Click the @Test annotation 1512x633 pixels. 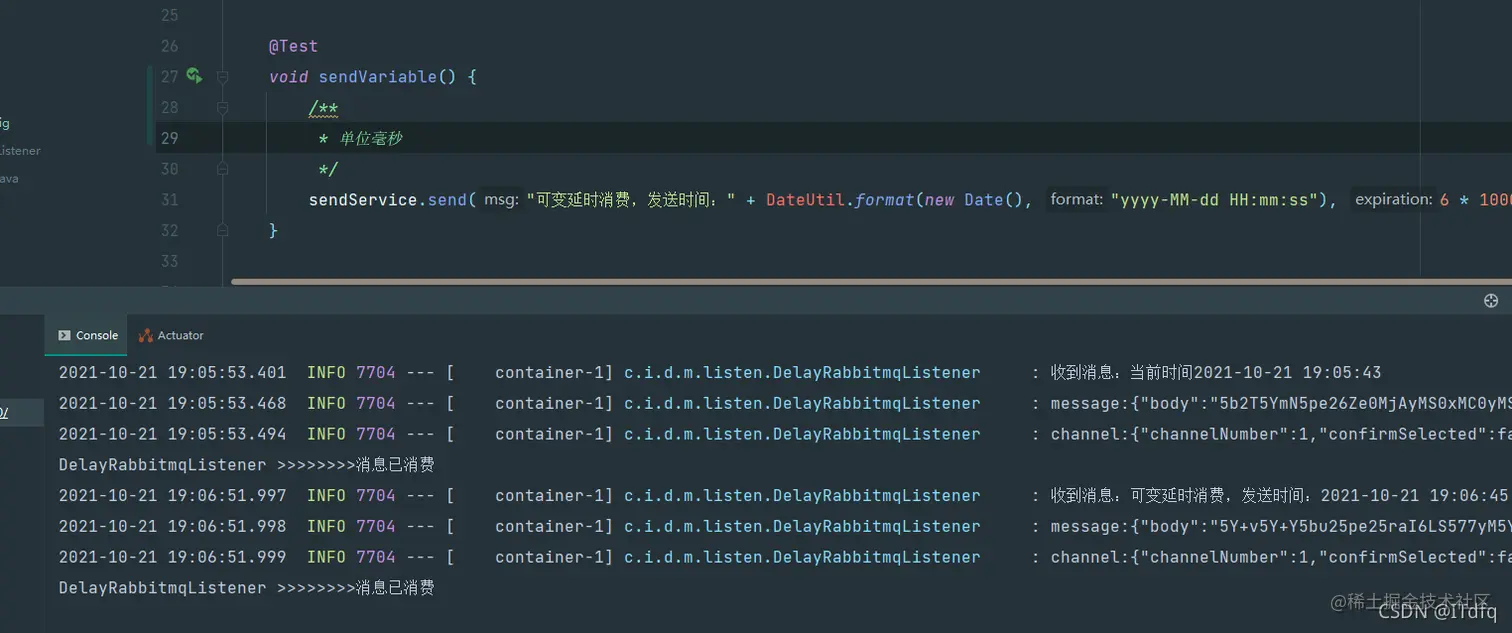(x=293, y=46)
